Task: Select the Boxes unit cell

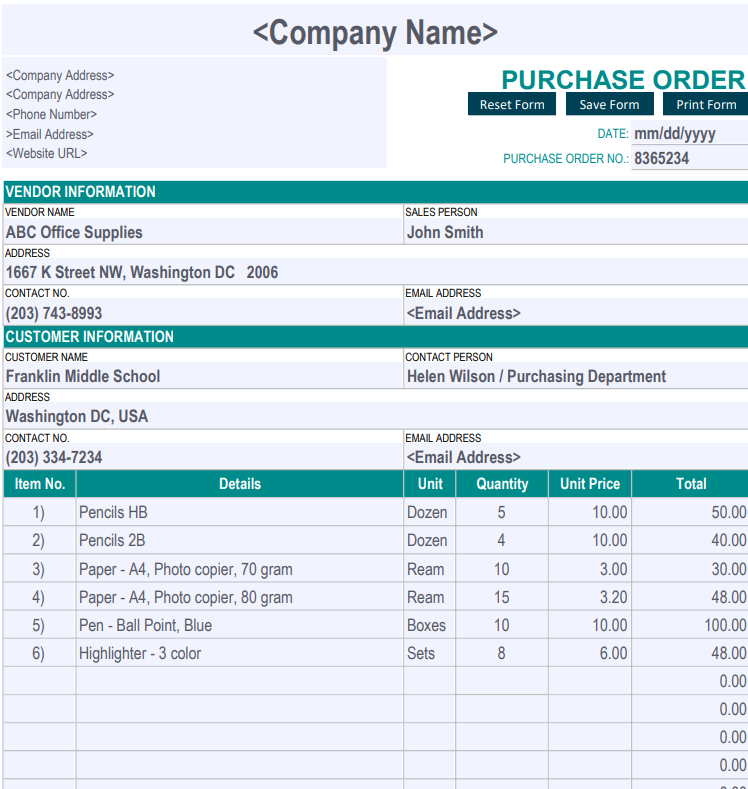Action: [x=430, y=625]
